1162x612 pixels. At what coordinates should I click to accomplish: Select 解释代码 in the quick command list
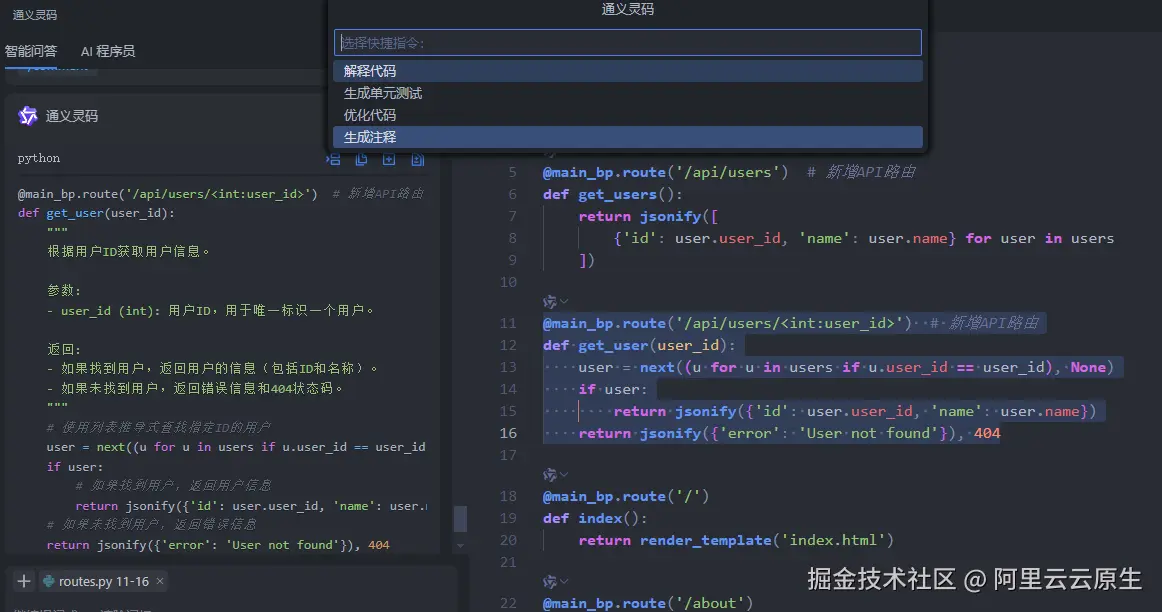pyautogui.click(x=628, y=71)
